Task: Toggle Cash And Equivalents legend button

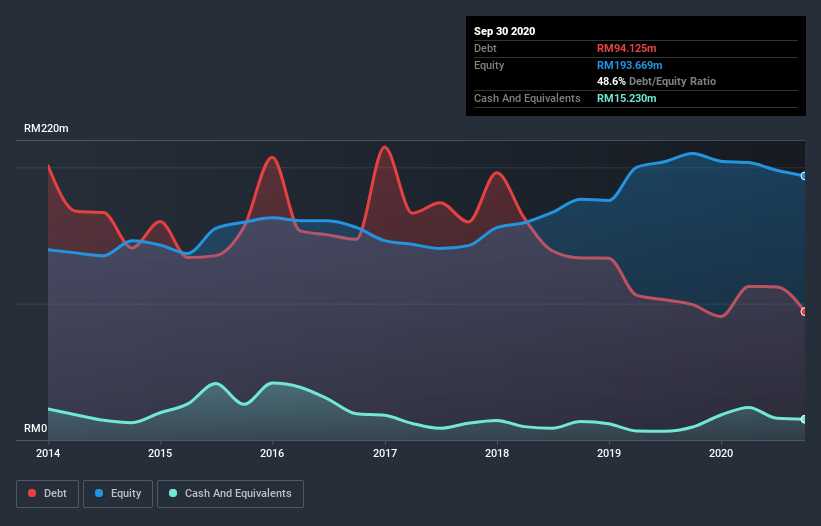Action: (230, 494)
